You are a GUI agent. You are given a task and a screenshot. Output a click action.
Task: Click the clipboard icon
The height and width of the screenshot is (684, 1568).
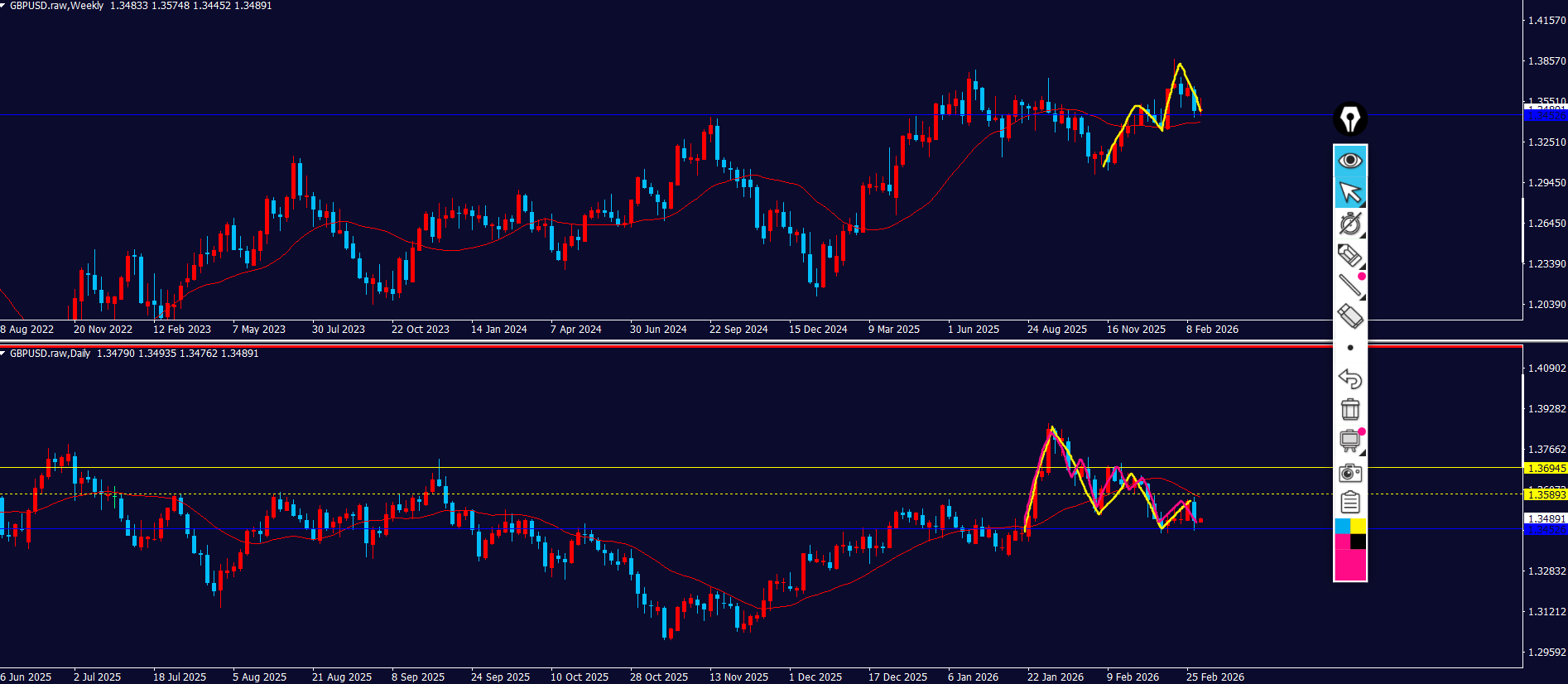click(1350, 502)
